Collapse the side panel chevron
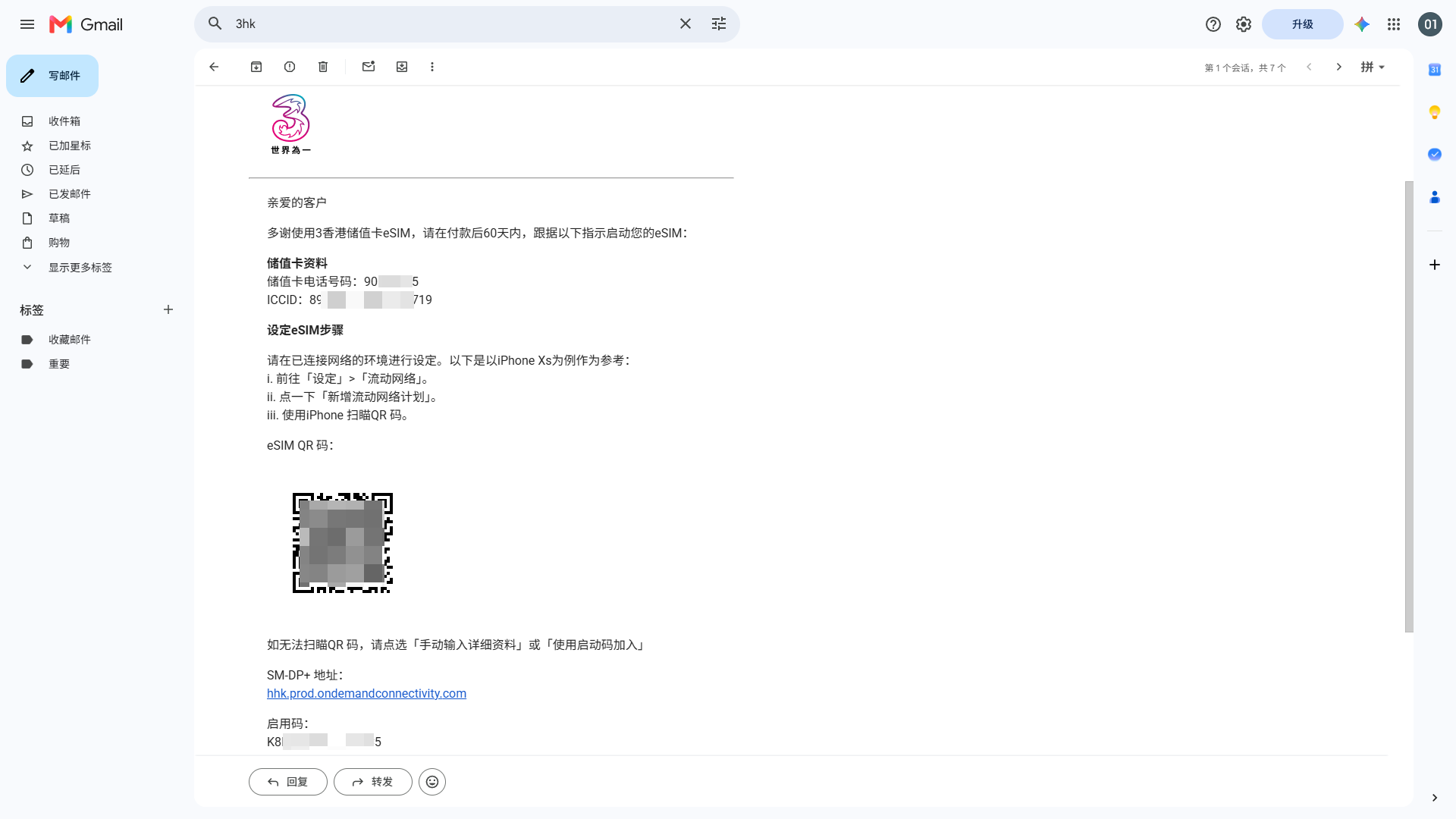The height and width of the screenshot is (819, 1456). [1435, 798]
